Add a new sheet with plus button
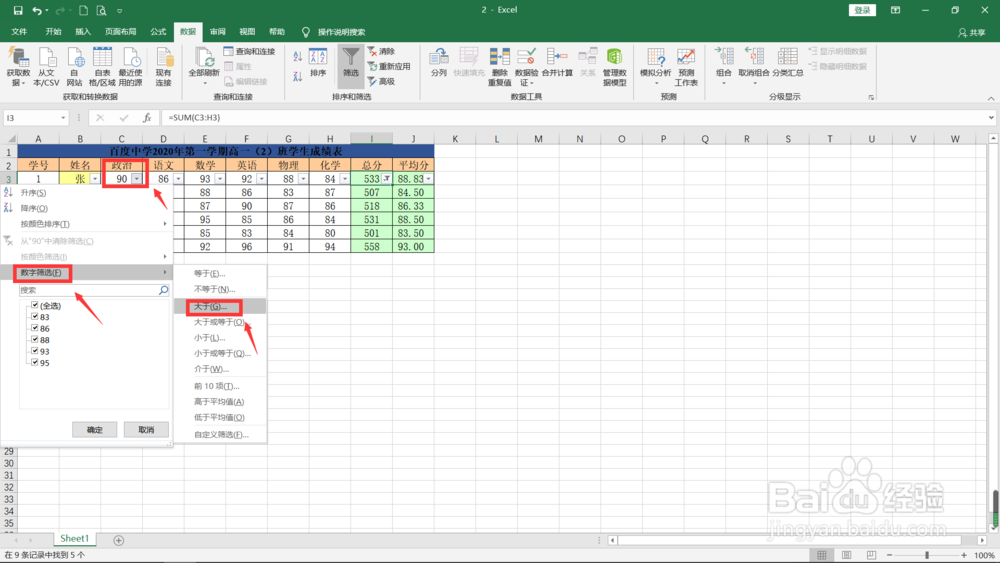Screen dimensions: 1000x563 click(x=119, y=540)
